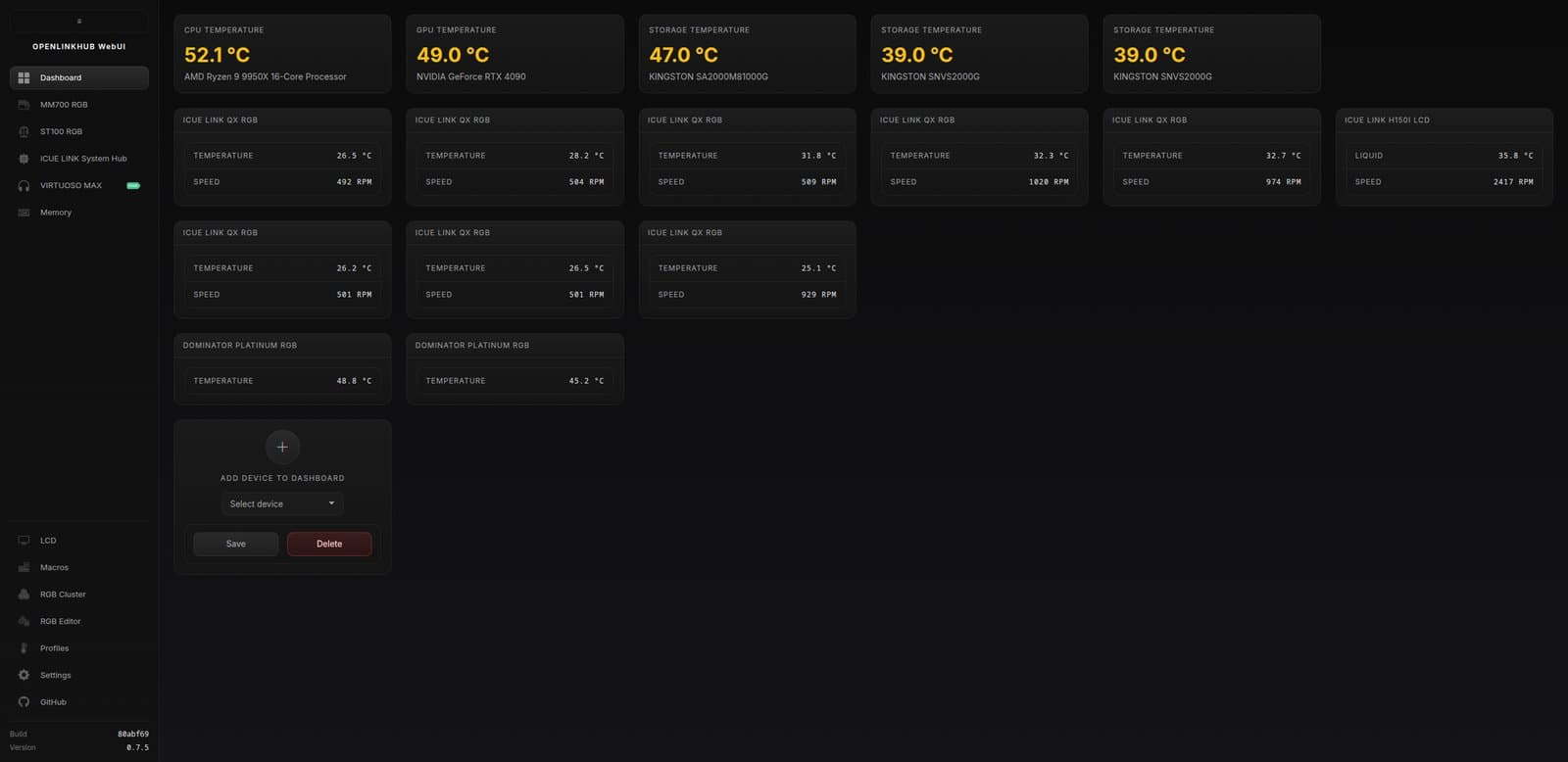This screenshot has width=1568, height=762.
Task: Click the 32.7 °C fan temperature value
Action: click(1283, 156)
